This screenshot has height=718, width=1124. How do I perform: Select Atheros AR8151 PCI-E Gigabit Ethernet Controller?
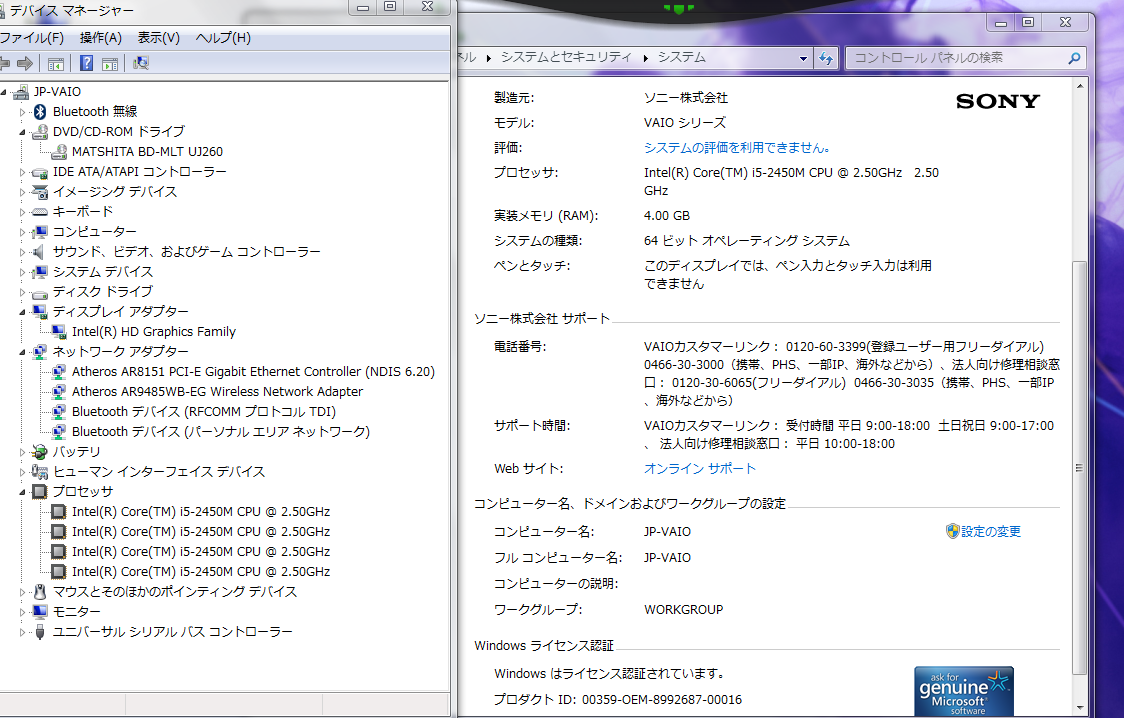(253, 372)
